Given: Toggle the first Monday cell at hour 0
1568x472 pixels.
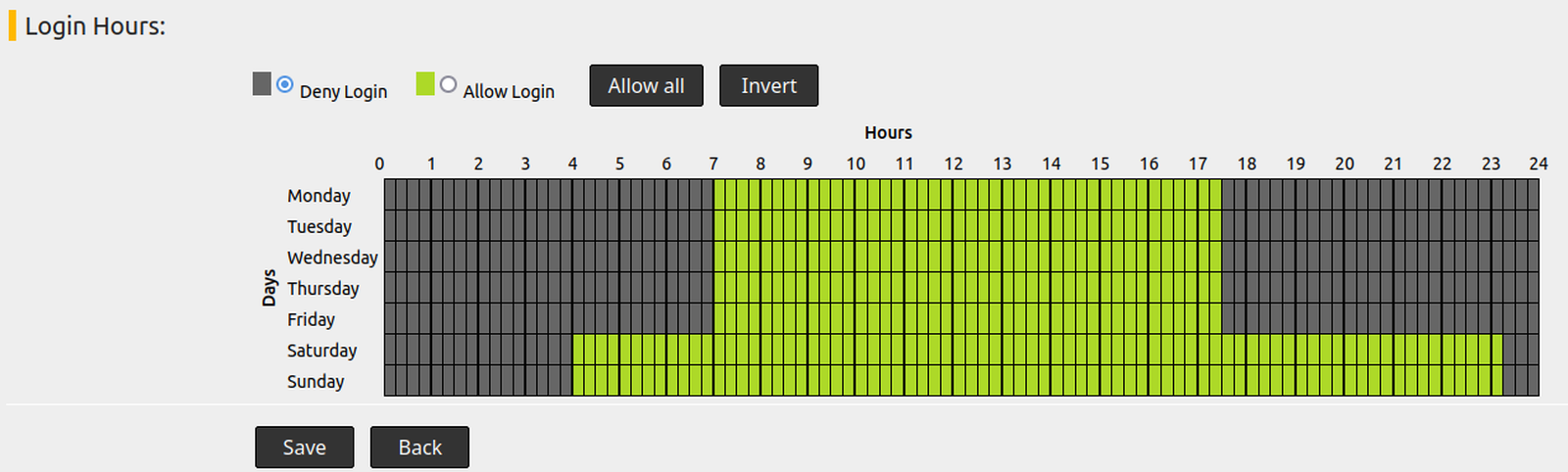Looking at the screenshot, I should (390, 195).
